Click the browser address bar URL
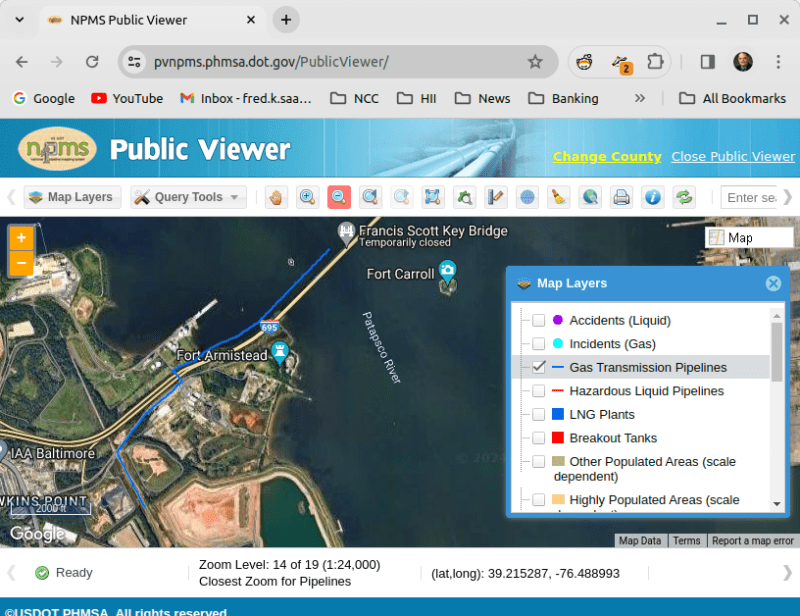This screenshot has height=616, width=800. (x=271, y=62)
